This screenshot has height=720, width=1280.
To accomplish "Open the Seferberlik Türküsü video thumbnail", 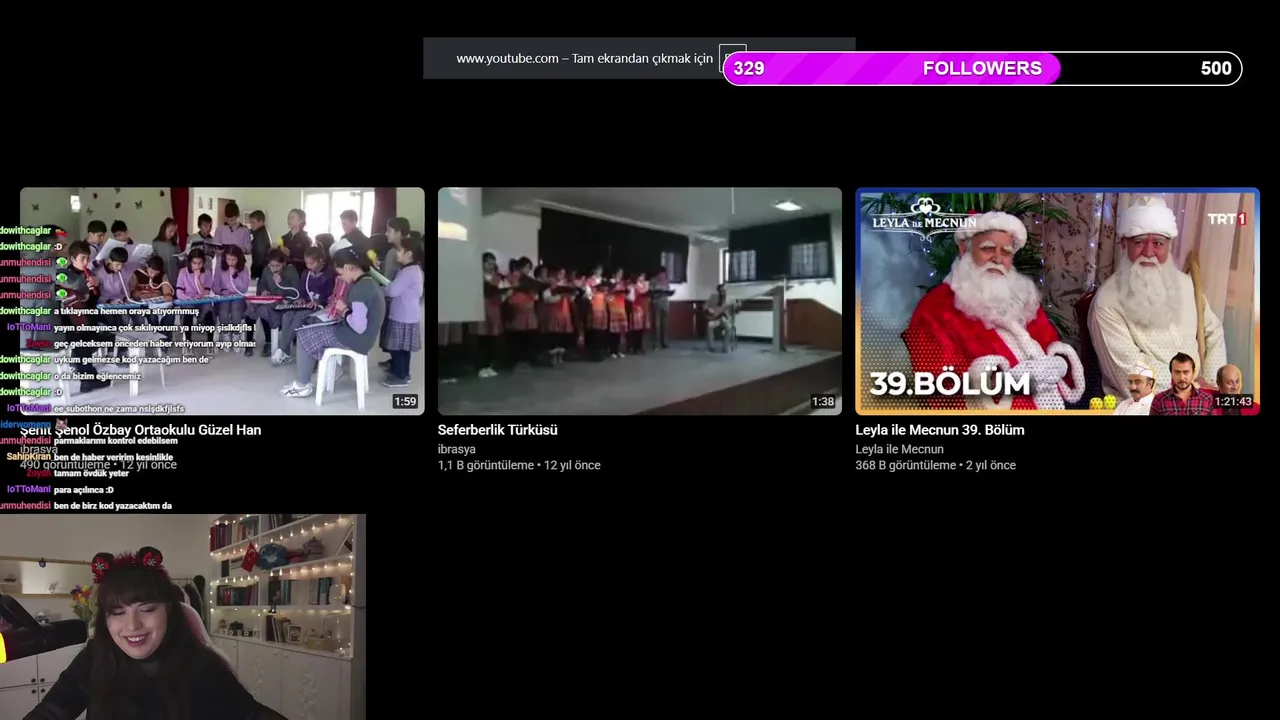I will pyautogui.click(x=640, y=301).
